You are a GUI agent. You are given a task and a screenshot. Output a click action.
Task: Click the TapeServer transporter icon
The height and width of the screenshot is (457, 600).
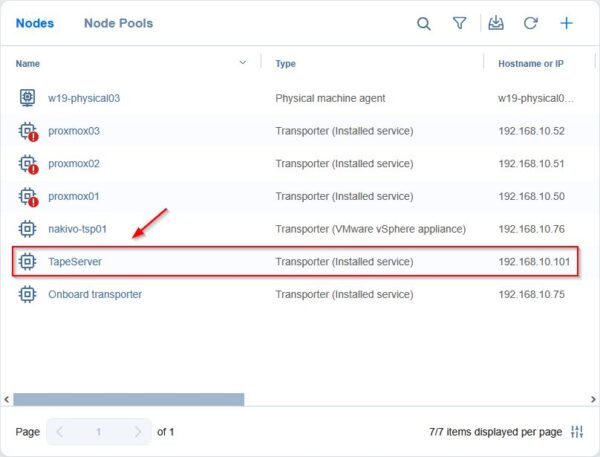click(27, 261)
